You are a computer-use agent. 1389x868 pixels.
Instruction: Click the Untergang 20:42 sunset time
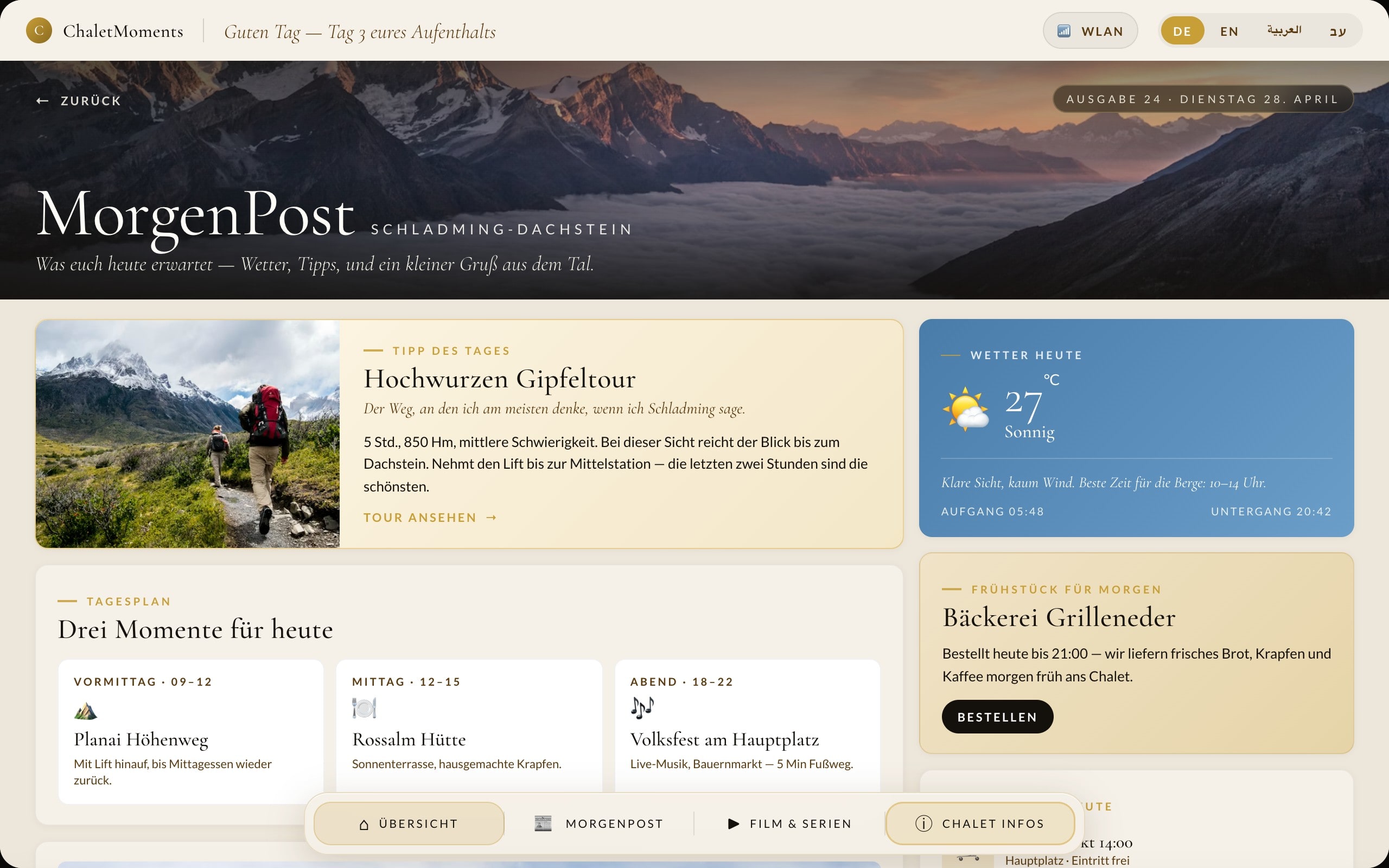click(1271, 512)
